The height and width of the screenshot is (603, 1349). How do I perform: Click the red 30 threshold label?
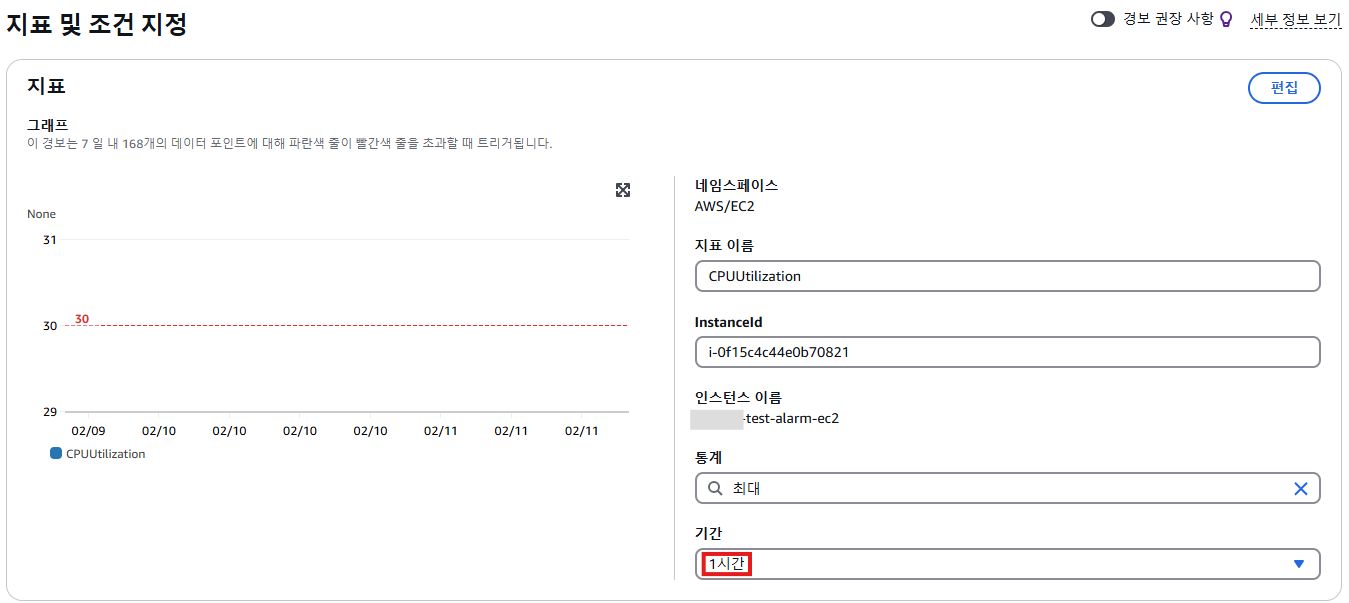point(82,319)
